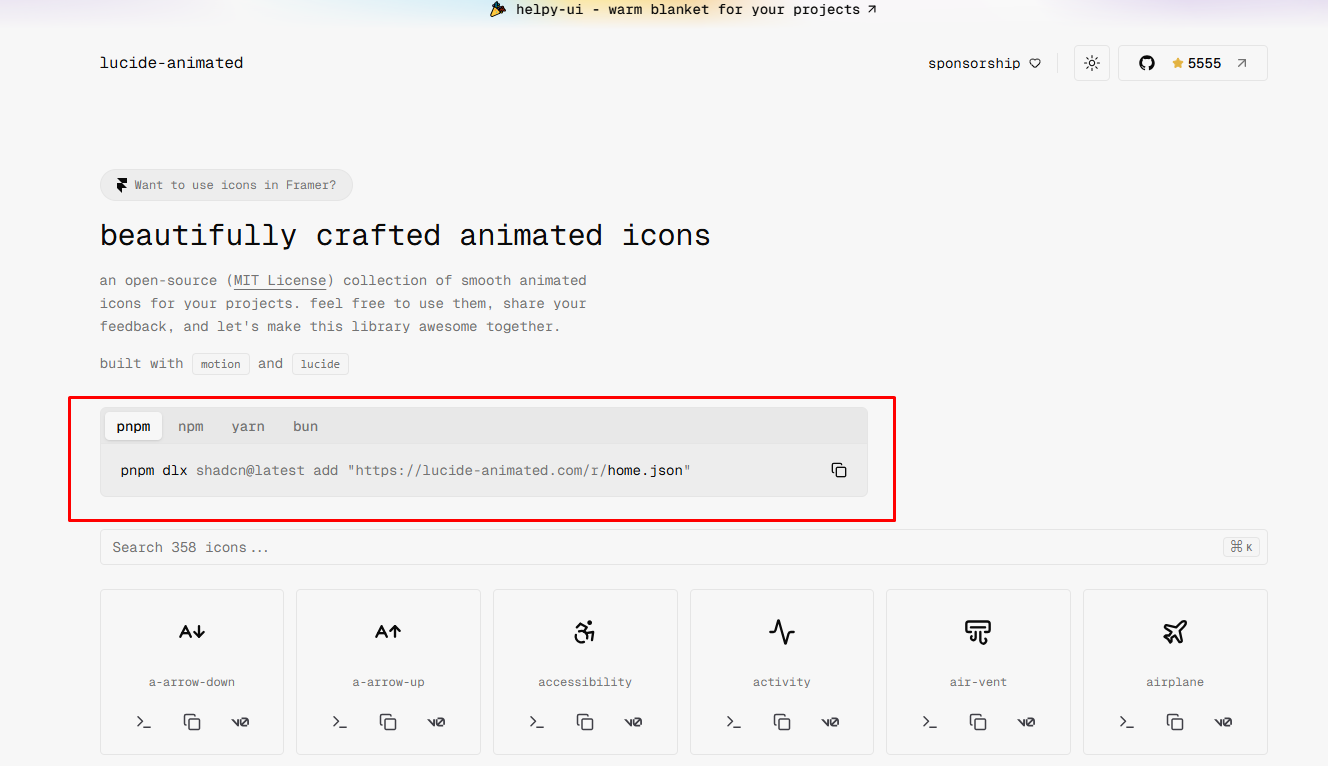Image resolution: width=1328 pixels, height=766 pixels.
Task: Toggle the light/dark theme sun button
Action: [1092, 63]
